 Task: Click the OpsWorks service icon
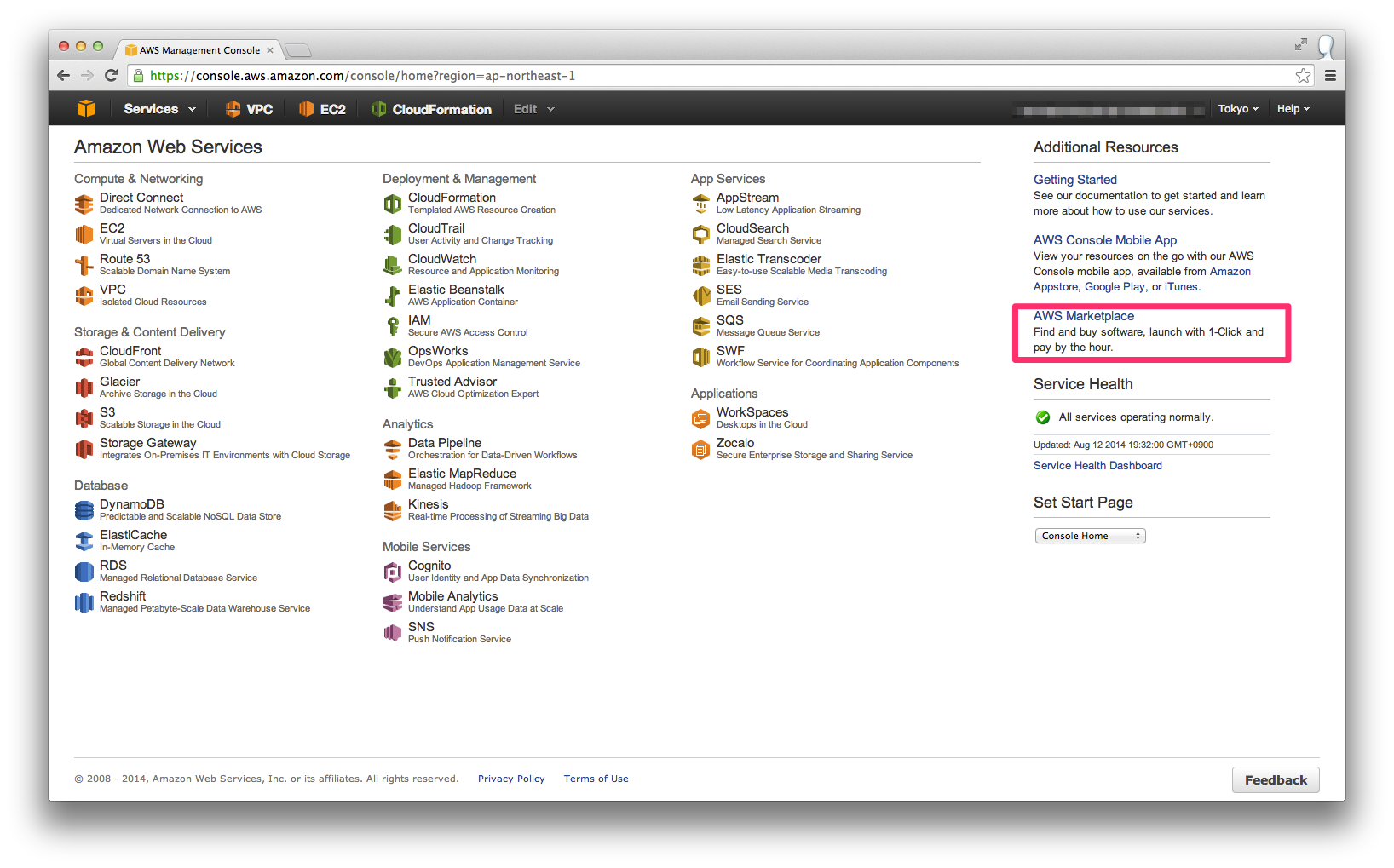coord(392,358)
